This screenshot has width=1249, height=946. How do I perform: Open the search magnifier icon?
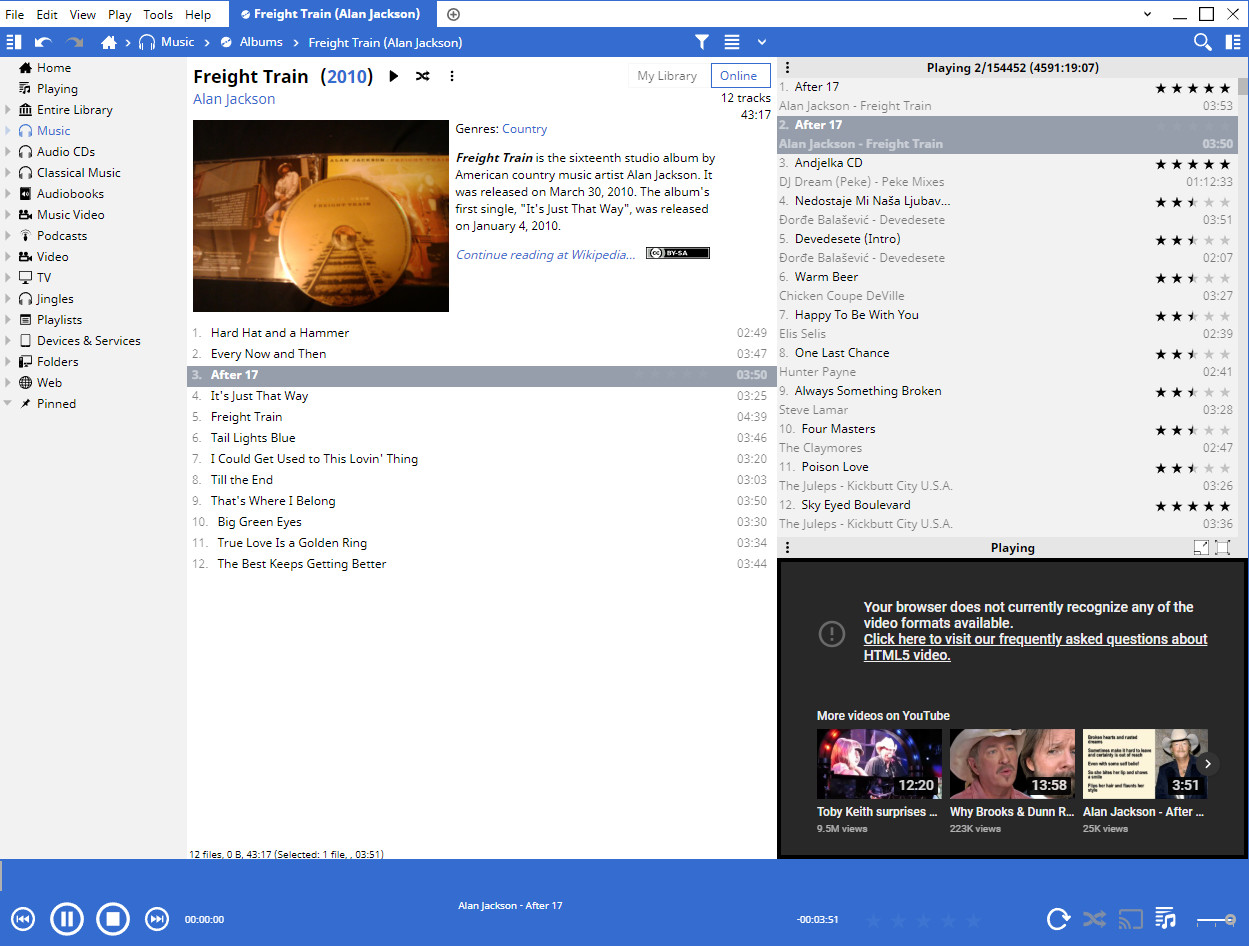coord(1203,42)
